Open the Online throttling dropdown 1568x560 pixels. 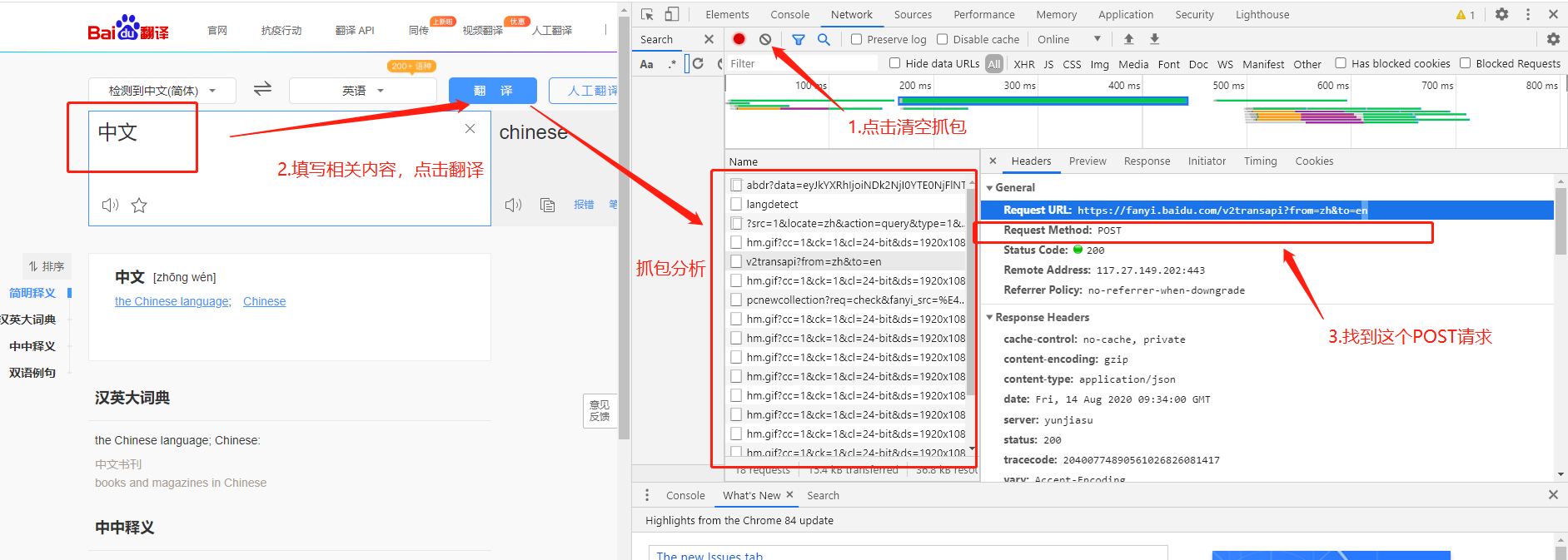pyautogui.click(x=1069, y=39)
